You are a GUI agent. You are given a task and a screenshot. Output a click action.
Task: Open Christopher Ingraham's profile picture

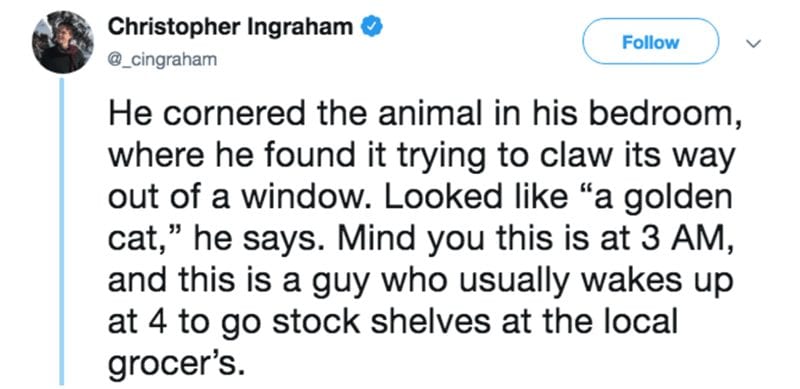coord(63,42)
